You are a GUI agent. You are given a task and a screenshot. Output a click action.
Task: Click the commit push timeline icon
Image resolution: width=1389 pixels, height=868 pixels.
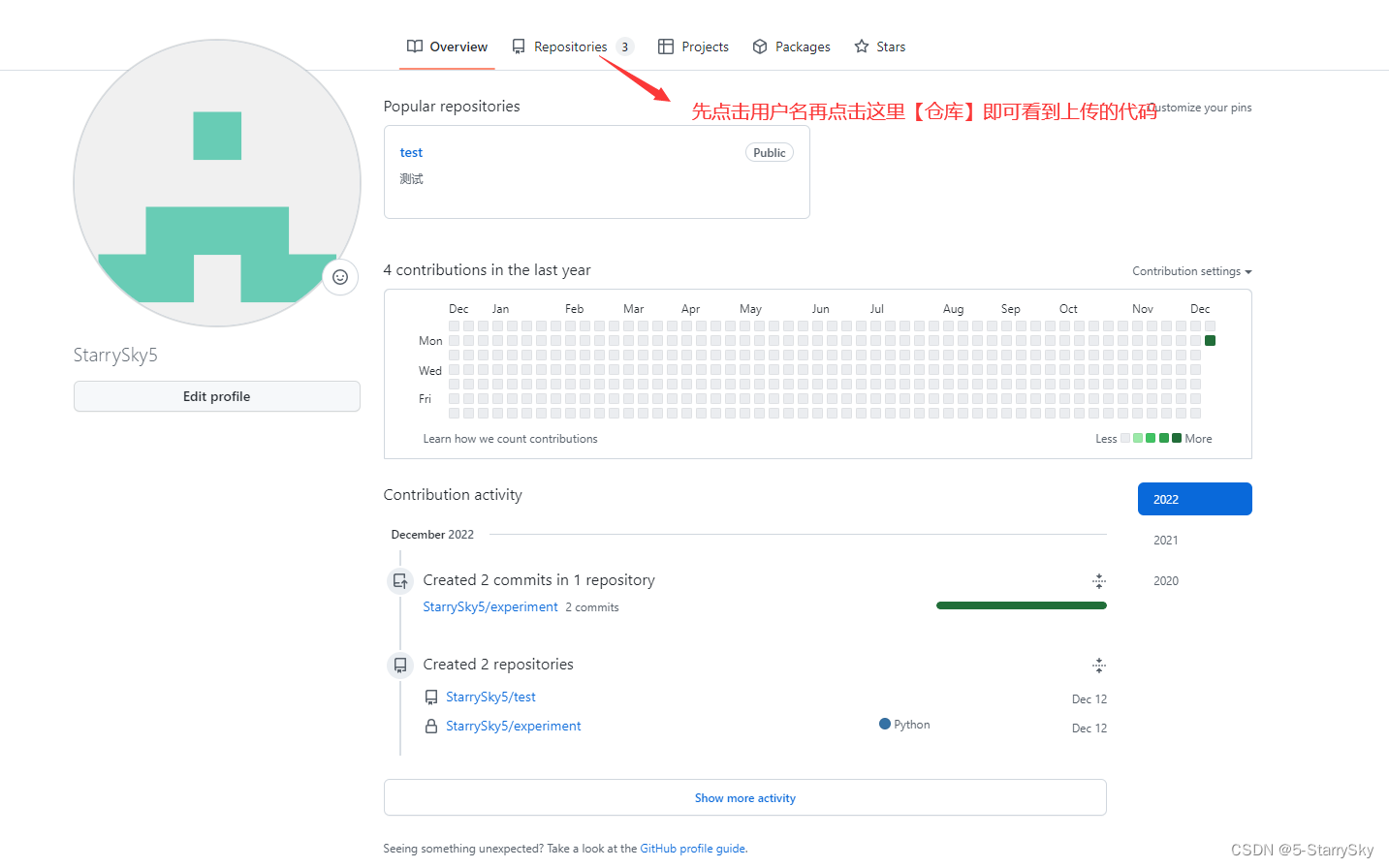tap(400, 581)
